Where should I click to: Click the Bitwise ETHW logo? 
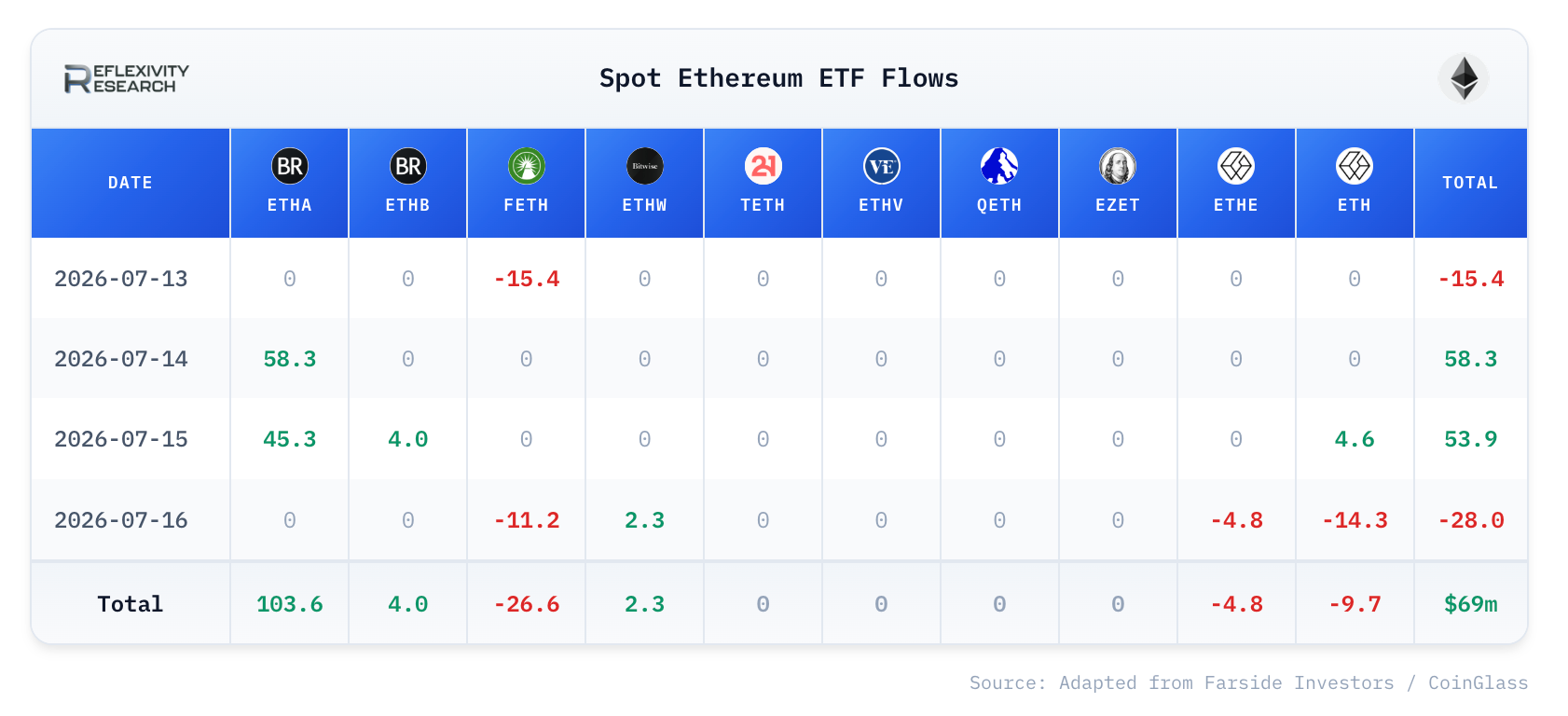(645, 166)
